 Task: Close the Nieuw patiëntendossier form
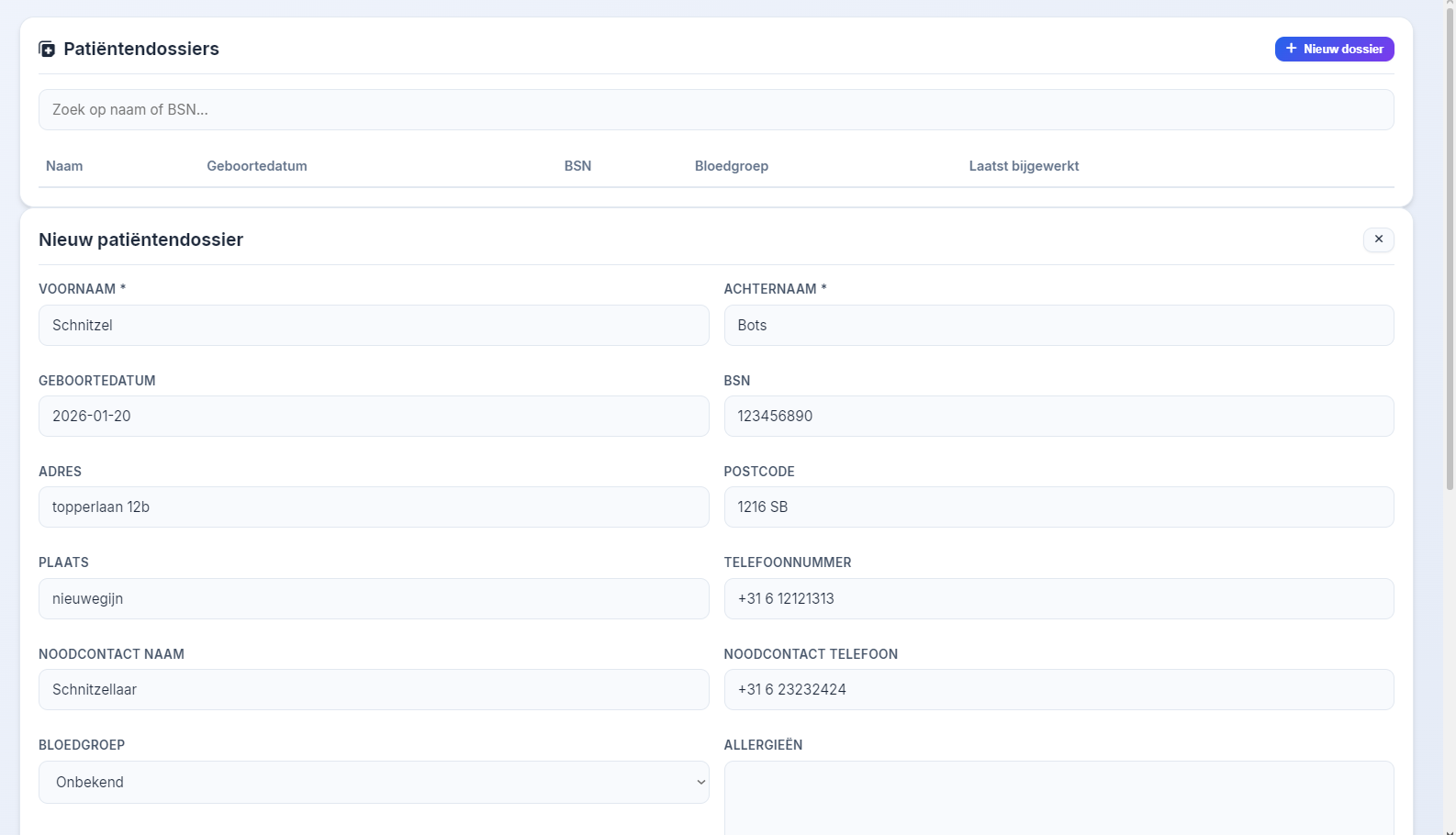pos(1378,239)
